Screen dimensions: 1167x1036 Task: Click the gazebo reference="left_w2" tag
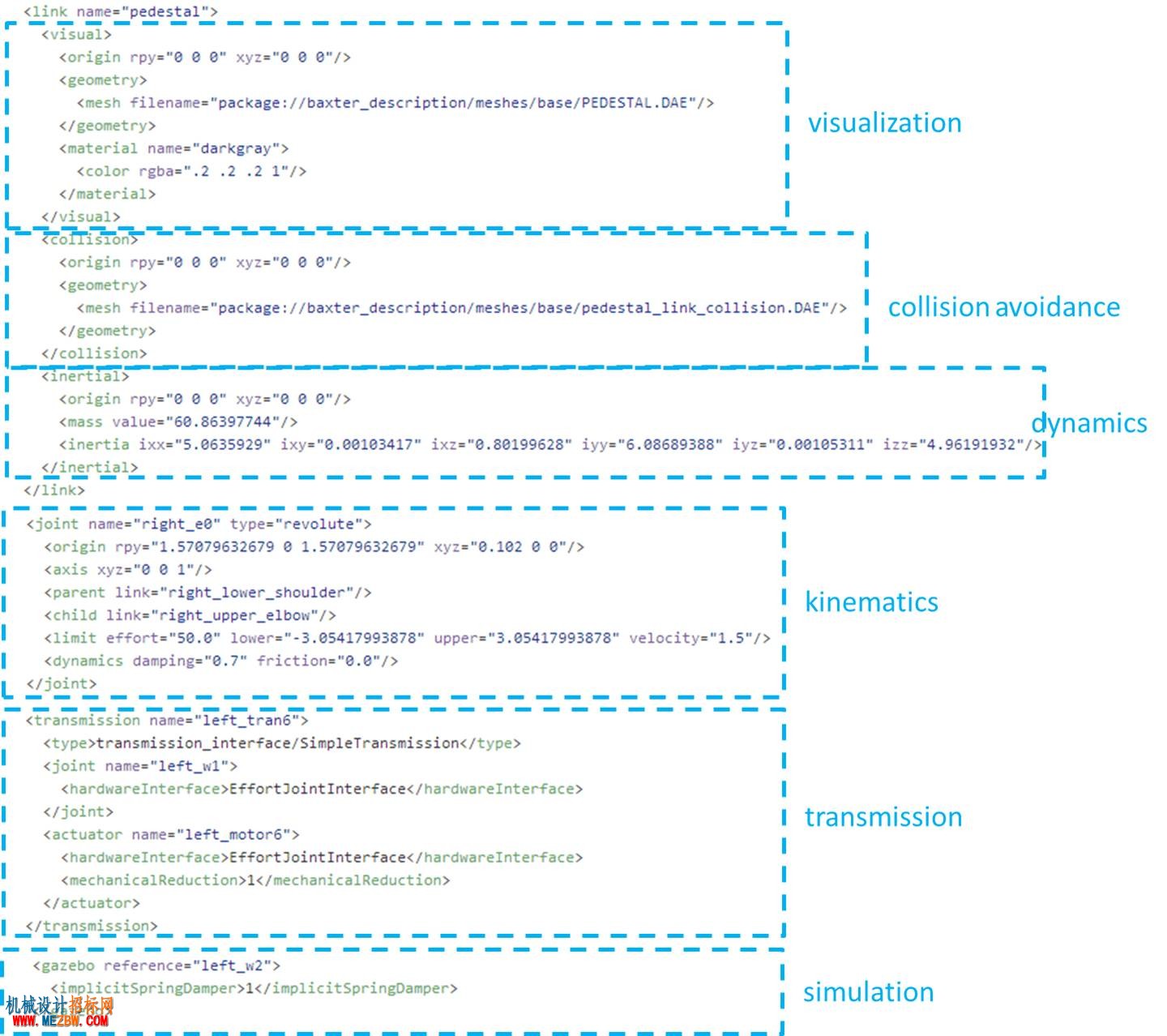coord(156,965)
